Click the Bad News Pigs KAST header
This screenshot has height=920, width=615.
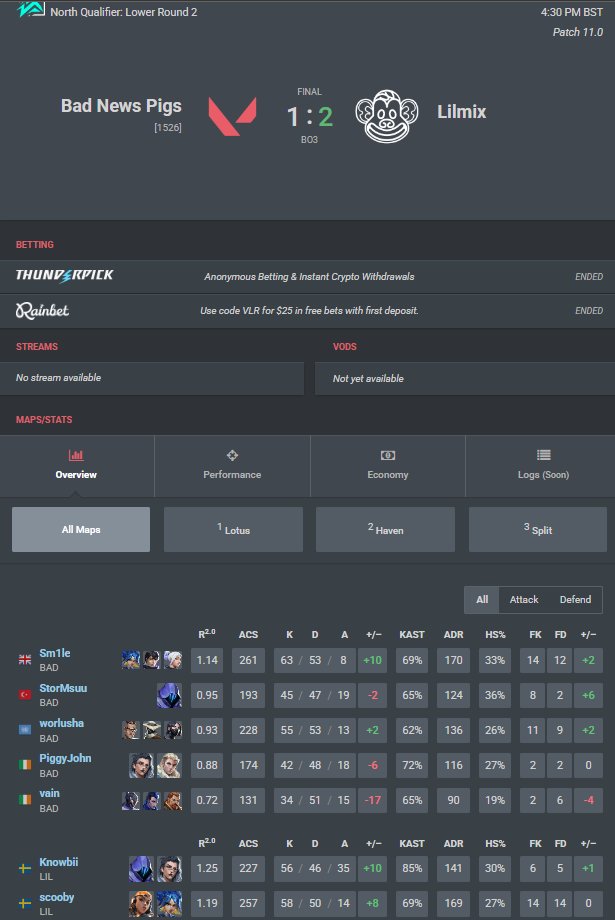click(412, 634)
